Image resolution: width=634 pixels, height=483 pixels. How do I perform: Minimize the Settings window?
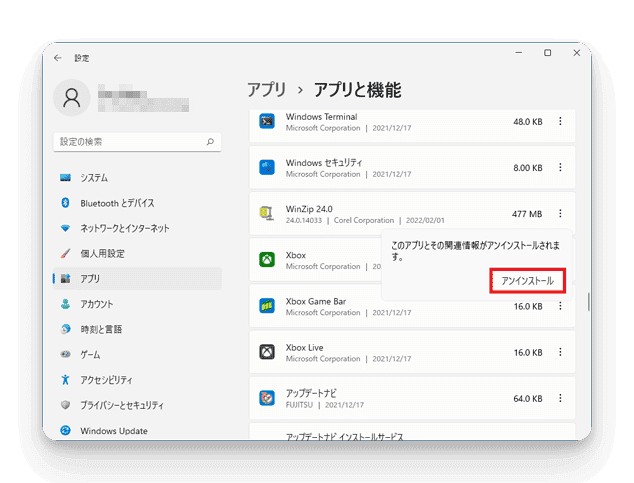tap(519, 53)
